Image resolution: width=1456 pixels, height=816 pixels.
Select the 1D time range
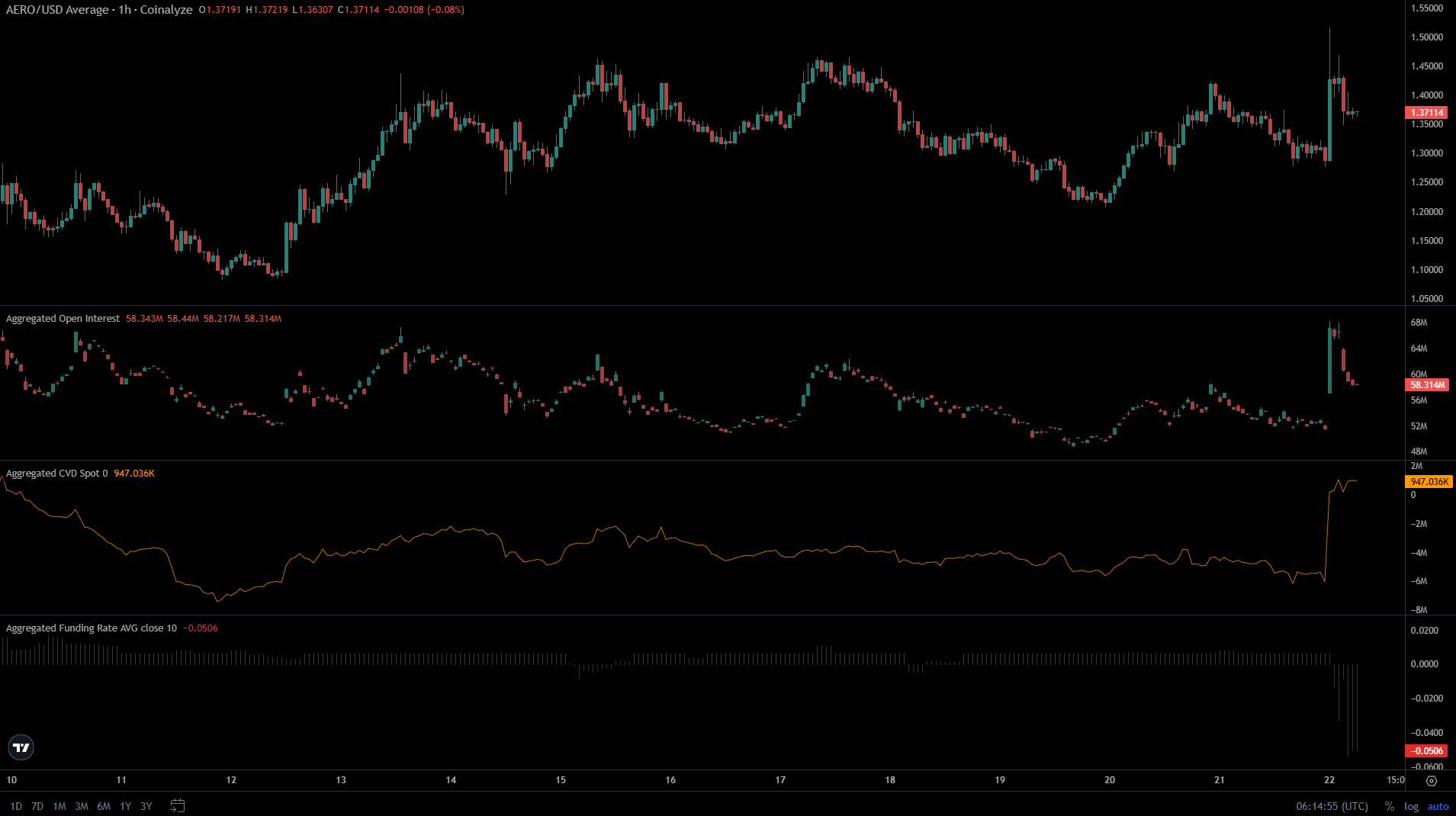[x=16, y=806]
